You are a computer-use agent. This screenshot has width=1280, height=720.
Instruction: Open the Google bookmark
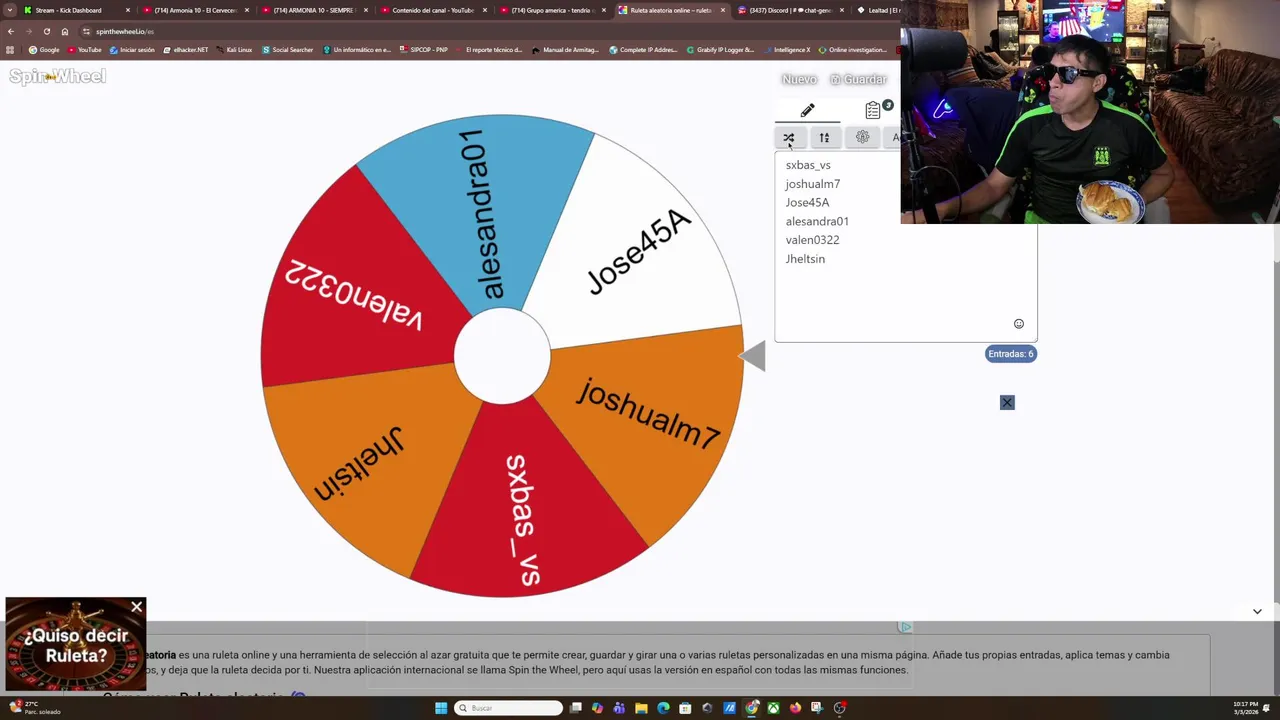coord(44,50)
